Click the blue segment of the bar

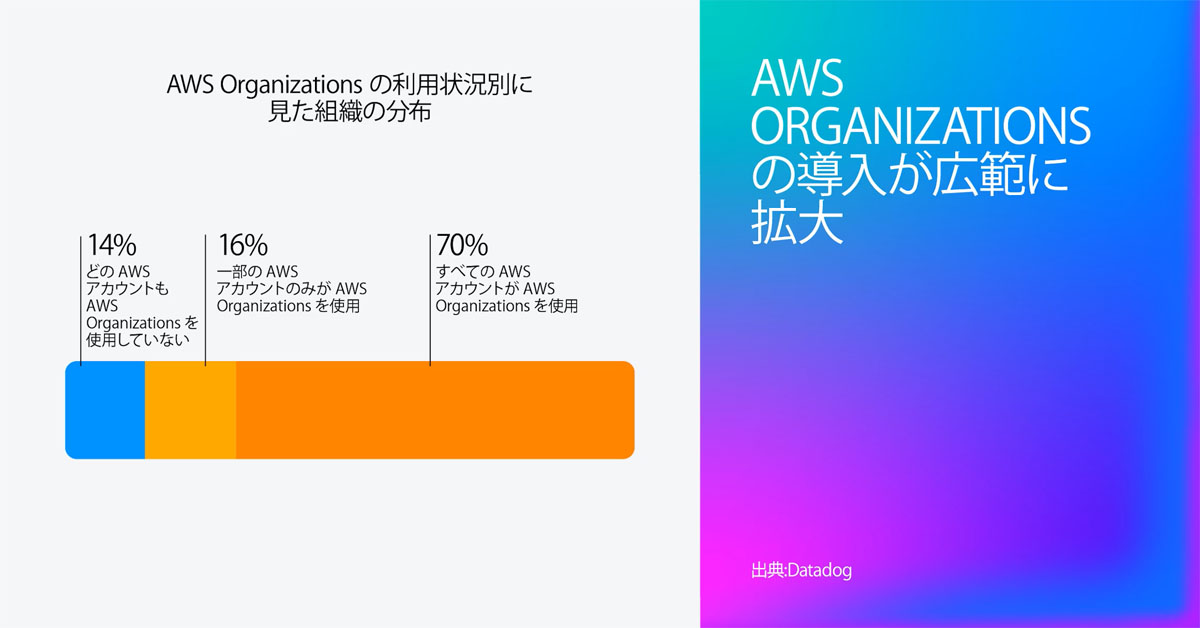pos(105,410)
